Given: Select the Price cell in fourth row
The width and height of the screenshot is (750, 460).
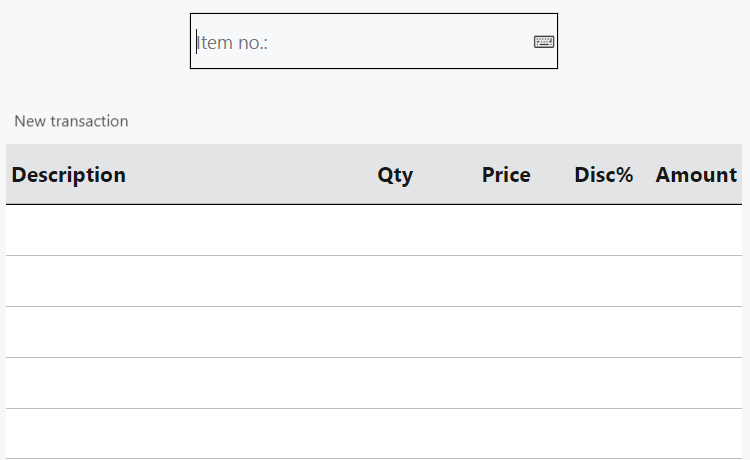Looking at the screenshot, I should pyautogui.click(x=506, y=383).
